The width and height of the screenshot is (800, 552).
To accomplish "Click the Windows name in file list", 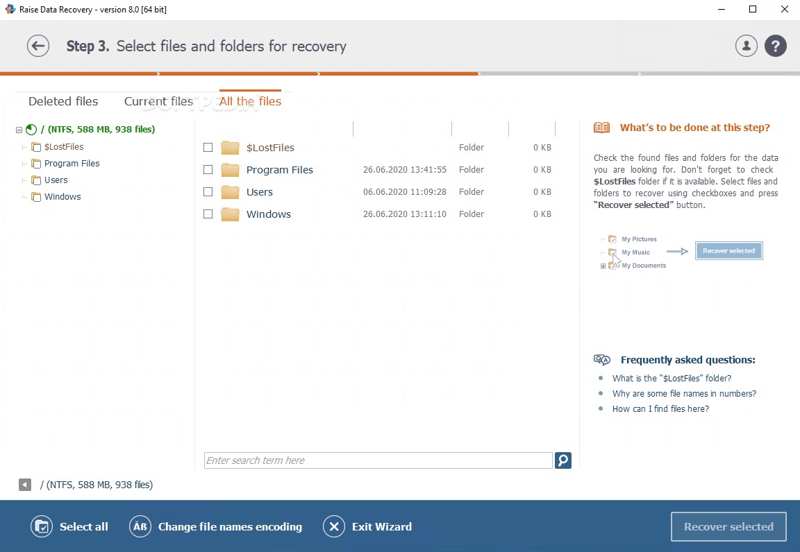I will [268, 214].
